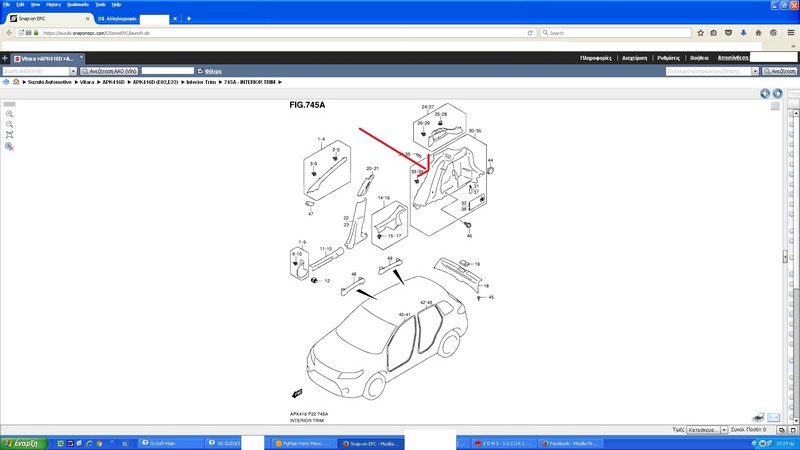800x450 pixels.
Task: Toggle the Φίλτρο checkbox
Action: coord(200,71)
